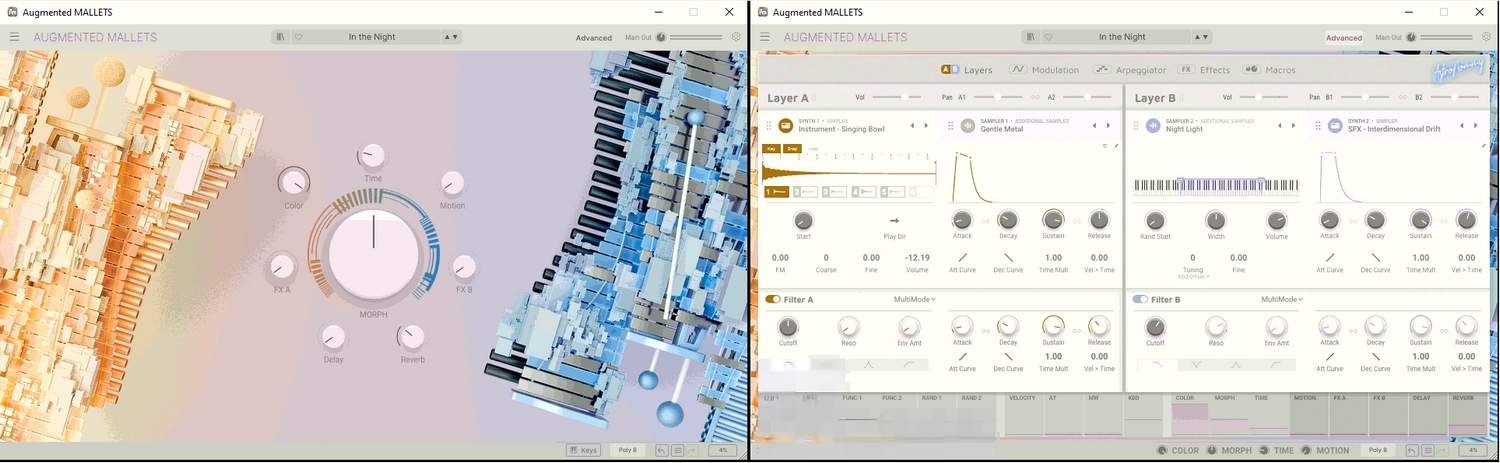Open Poly 8 polyphony menu in right window
Screen dimensions: 1500x463
(x=1378, y=450)
